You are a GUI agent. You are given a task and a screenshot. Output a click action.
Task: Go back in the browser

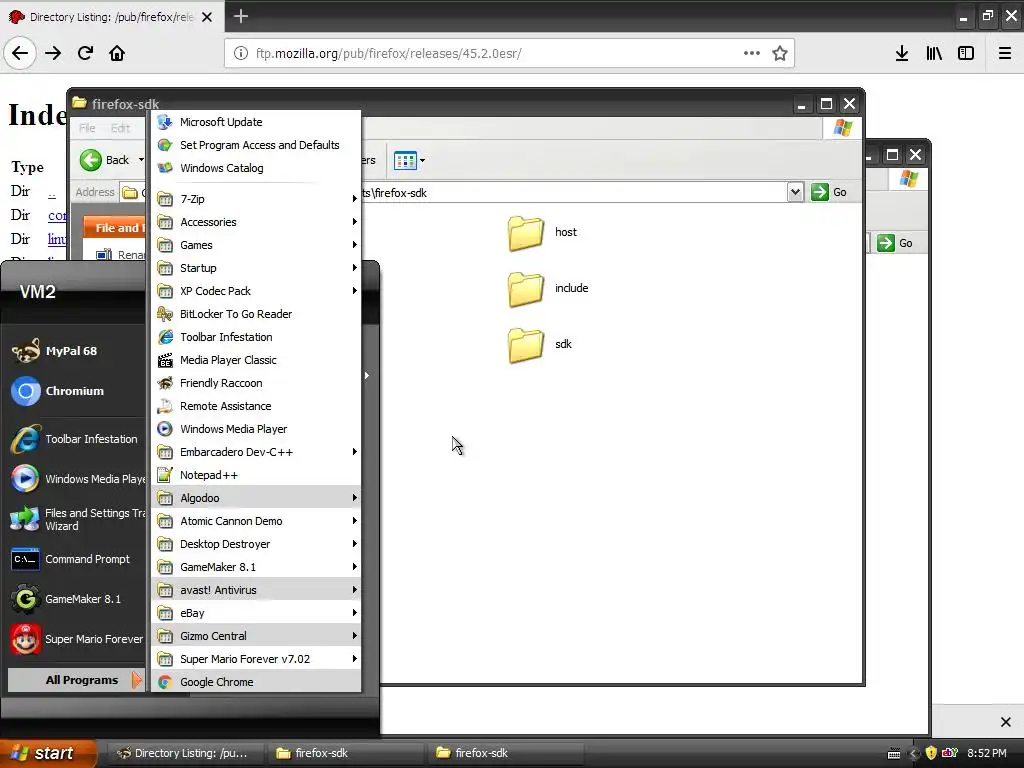click(20, 54)
